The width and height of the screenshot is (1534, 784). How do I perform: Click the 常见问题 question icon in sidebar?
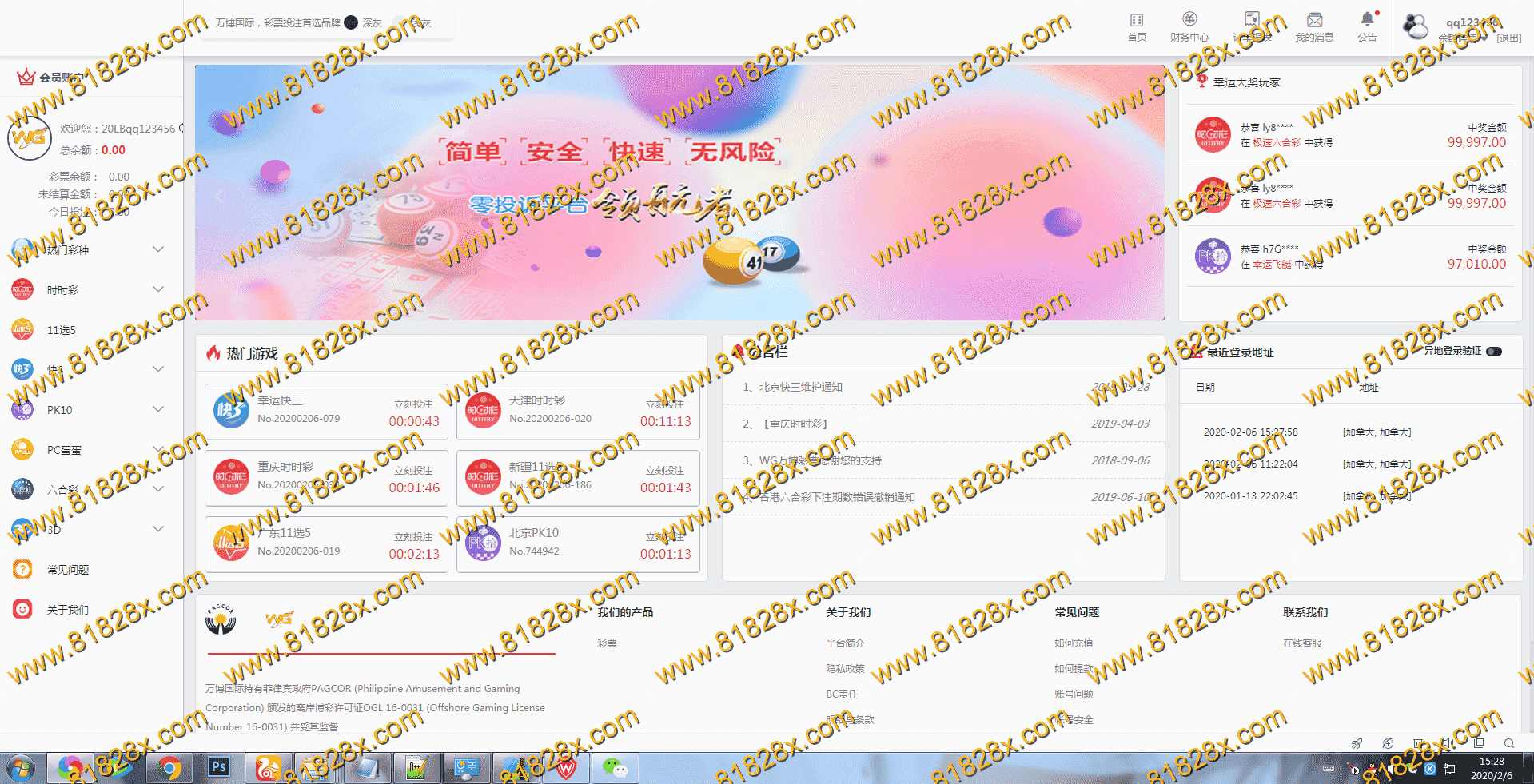[22, 569]
